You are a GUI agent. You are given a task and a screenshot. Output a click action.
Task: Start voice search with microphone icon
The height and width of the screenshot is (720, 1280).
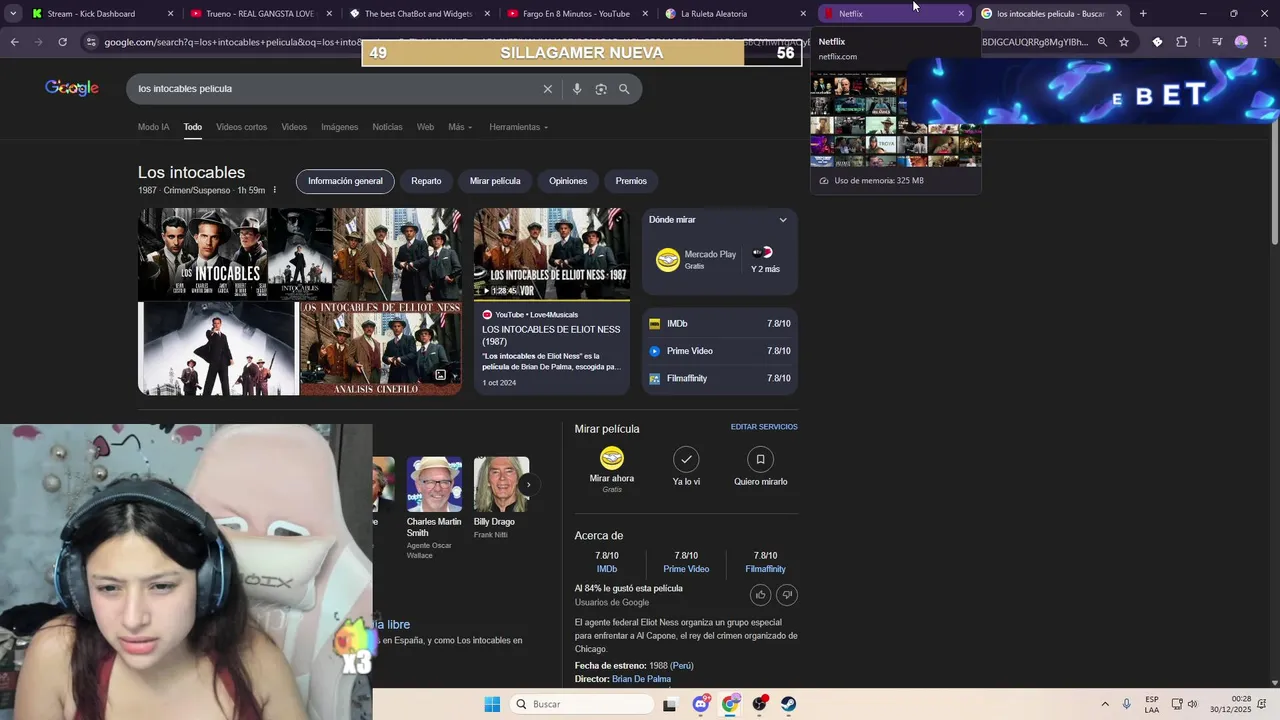click(x=577, y=89)
